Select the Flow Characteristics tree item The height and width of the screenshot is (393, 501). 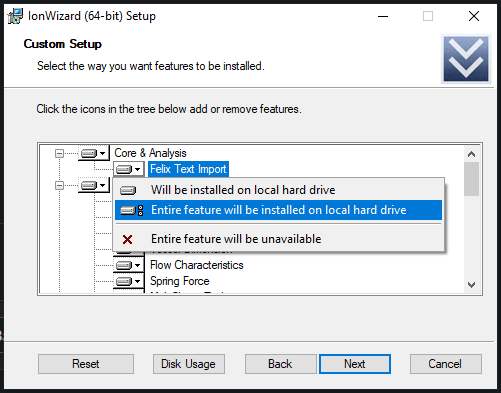pyautogui.click(x=197, y=265)
